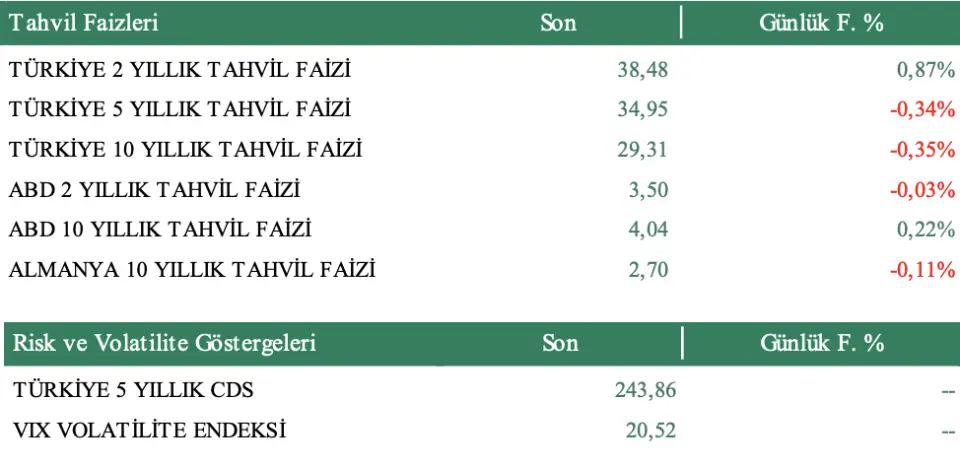Click the -0,03% daily change value
Image resolution: width=960 pixels, height=467 pixels.
pos(922,190)
